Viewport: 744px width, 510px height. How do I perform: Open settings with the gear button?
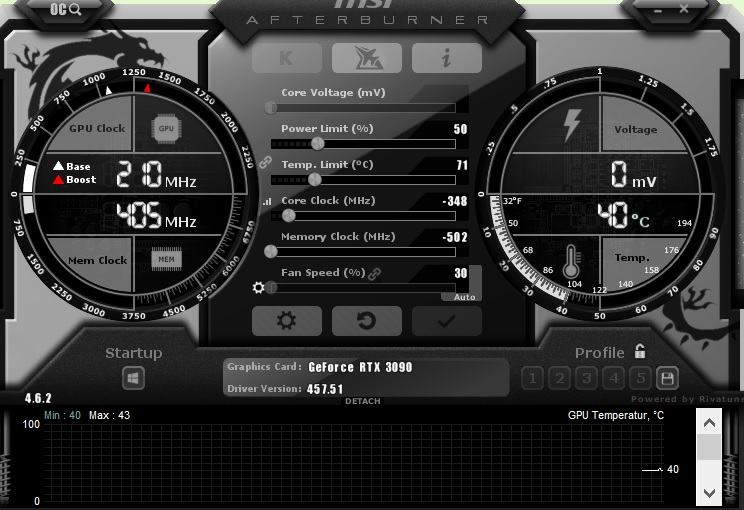tap(287, 321)
